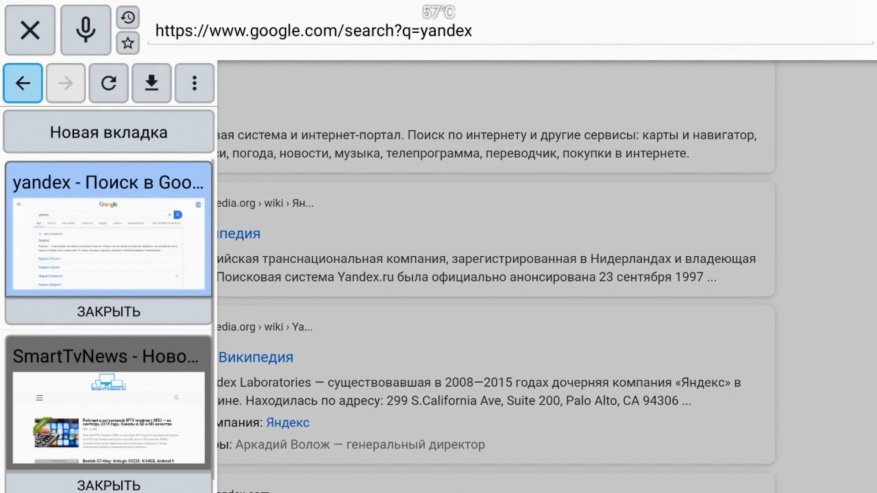Follow the Яндекс parent company link
The width and height of the screenshot is (877, 493).
pos(287,422)
